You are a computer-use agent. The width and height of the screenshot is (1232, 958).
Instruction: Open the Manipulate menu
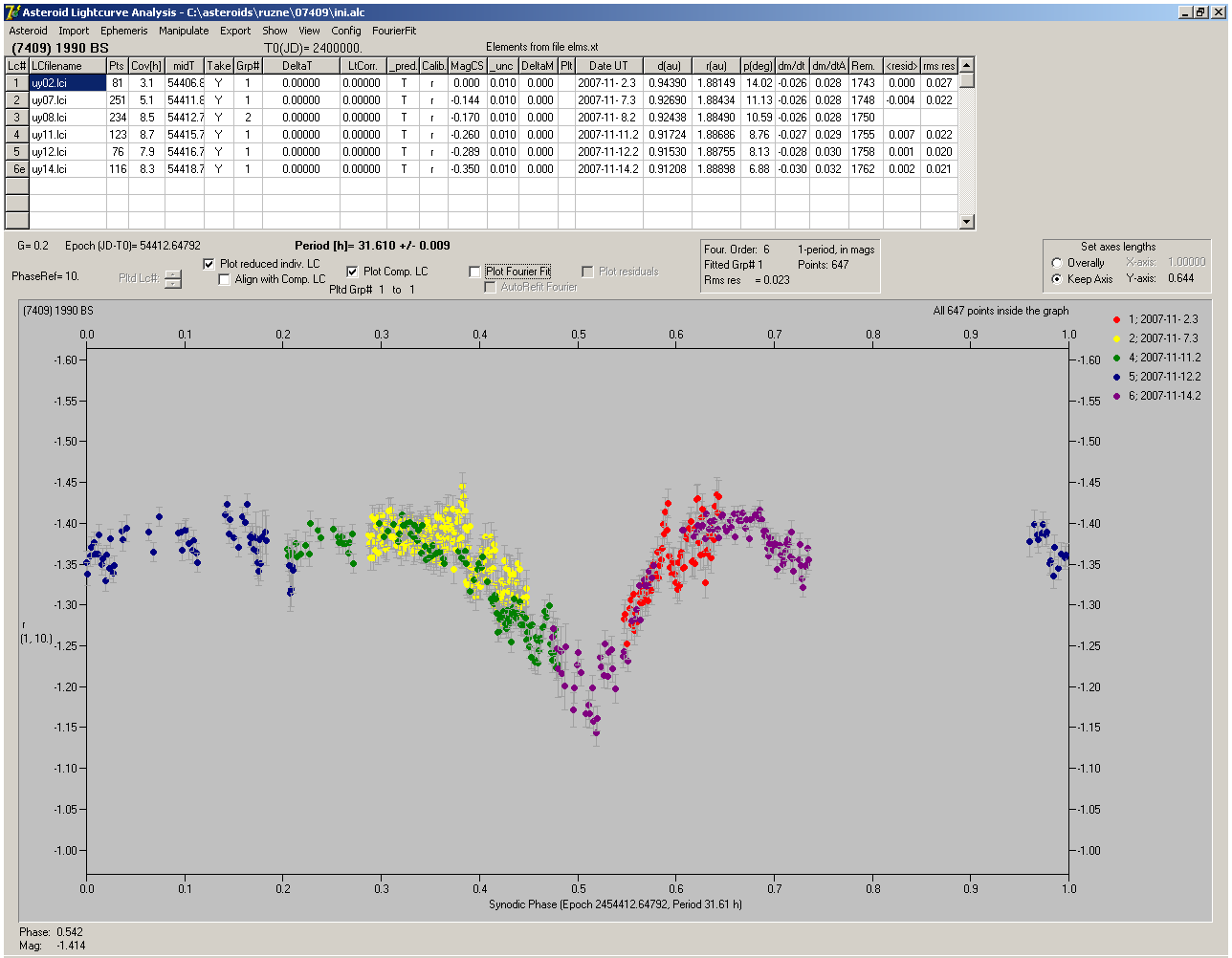click(x=184, y=31)
